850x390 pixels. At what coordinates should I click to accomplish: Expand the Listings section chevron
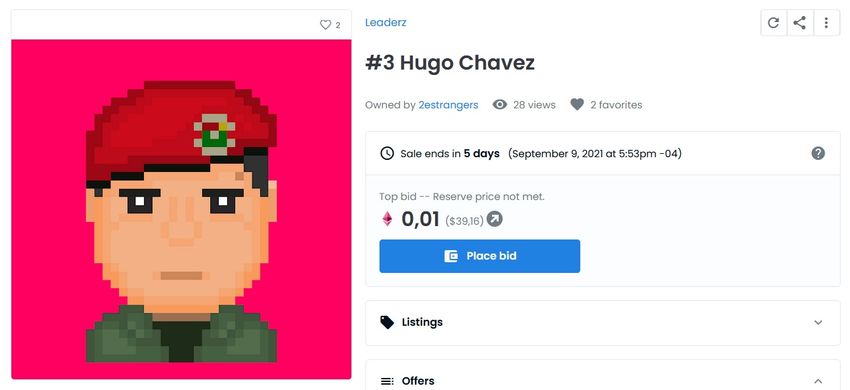point(818,322)
